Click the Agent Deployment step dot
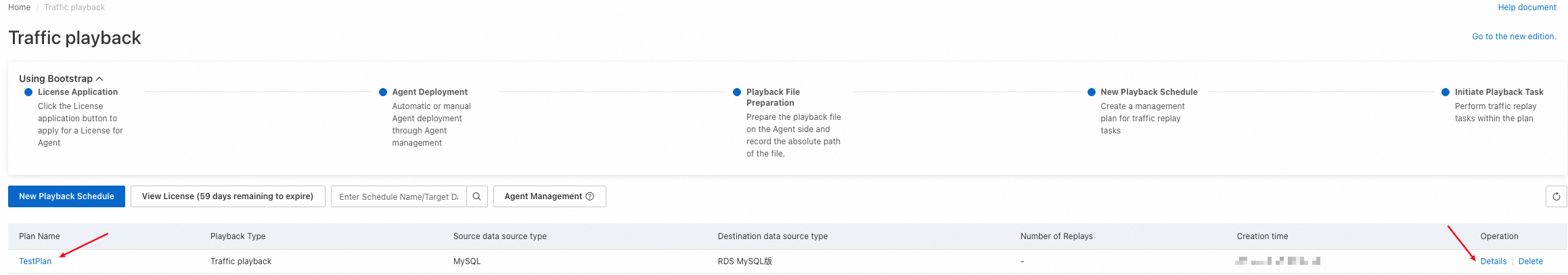1568x275 pixels. 383,92
